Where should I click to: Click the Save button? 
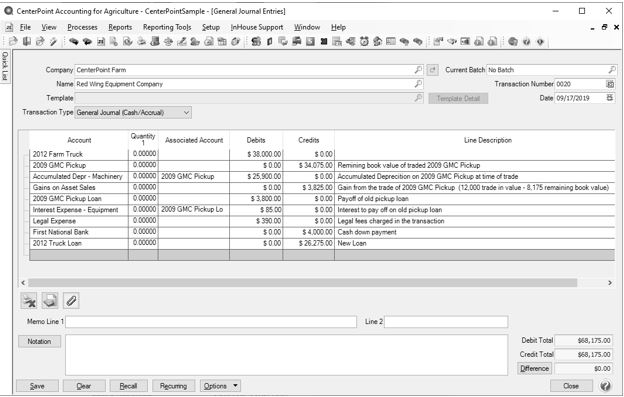[x=37, y=386]
